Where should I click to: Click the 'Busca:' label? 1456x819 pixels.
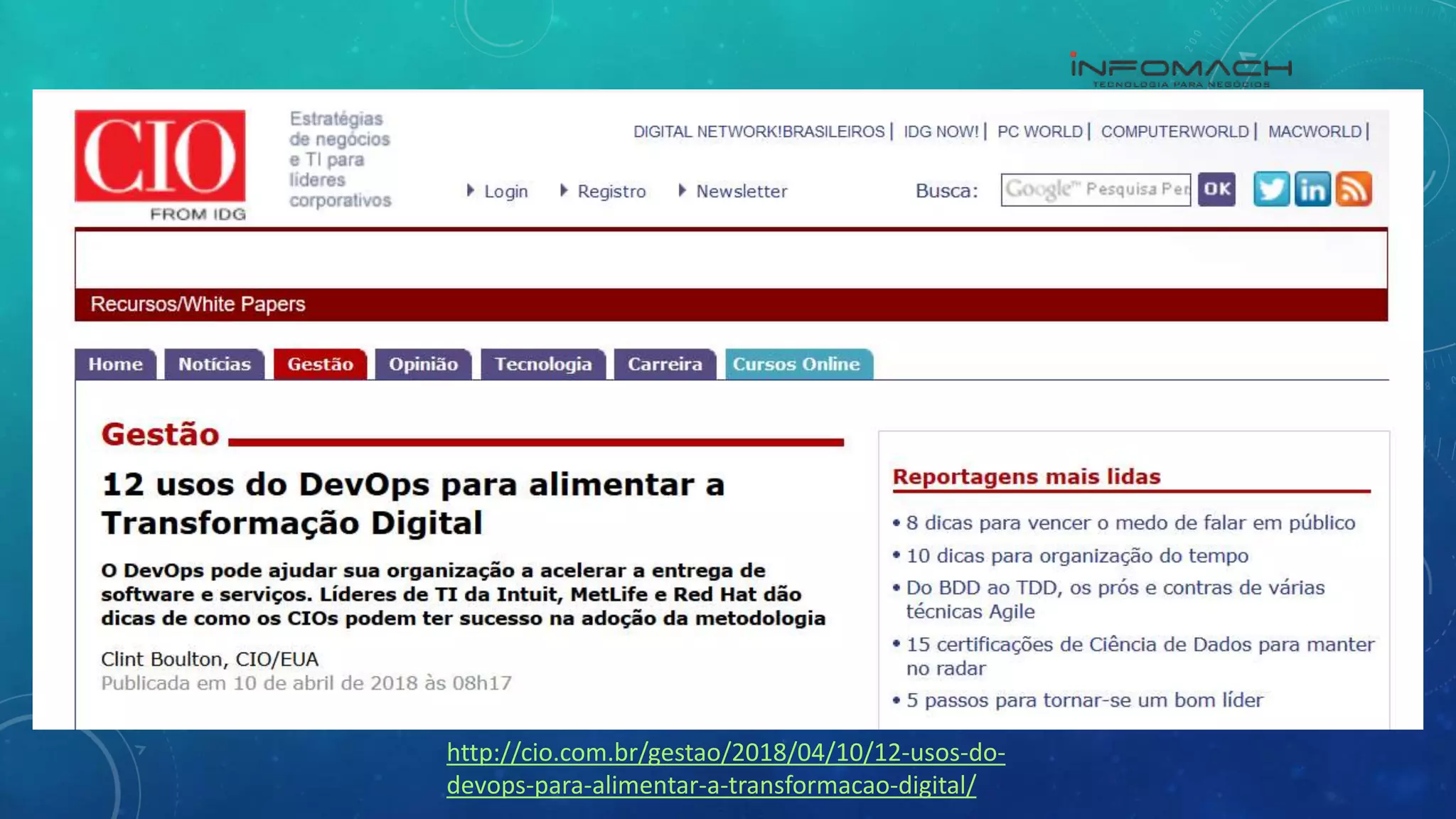pos(946,191)
